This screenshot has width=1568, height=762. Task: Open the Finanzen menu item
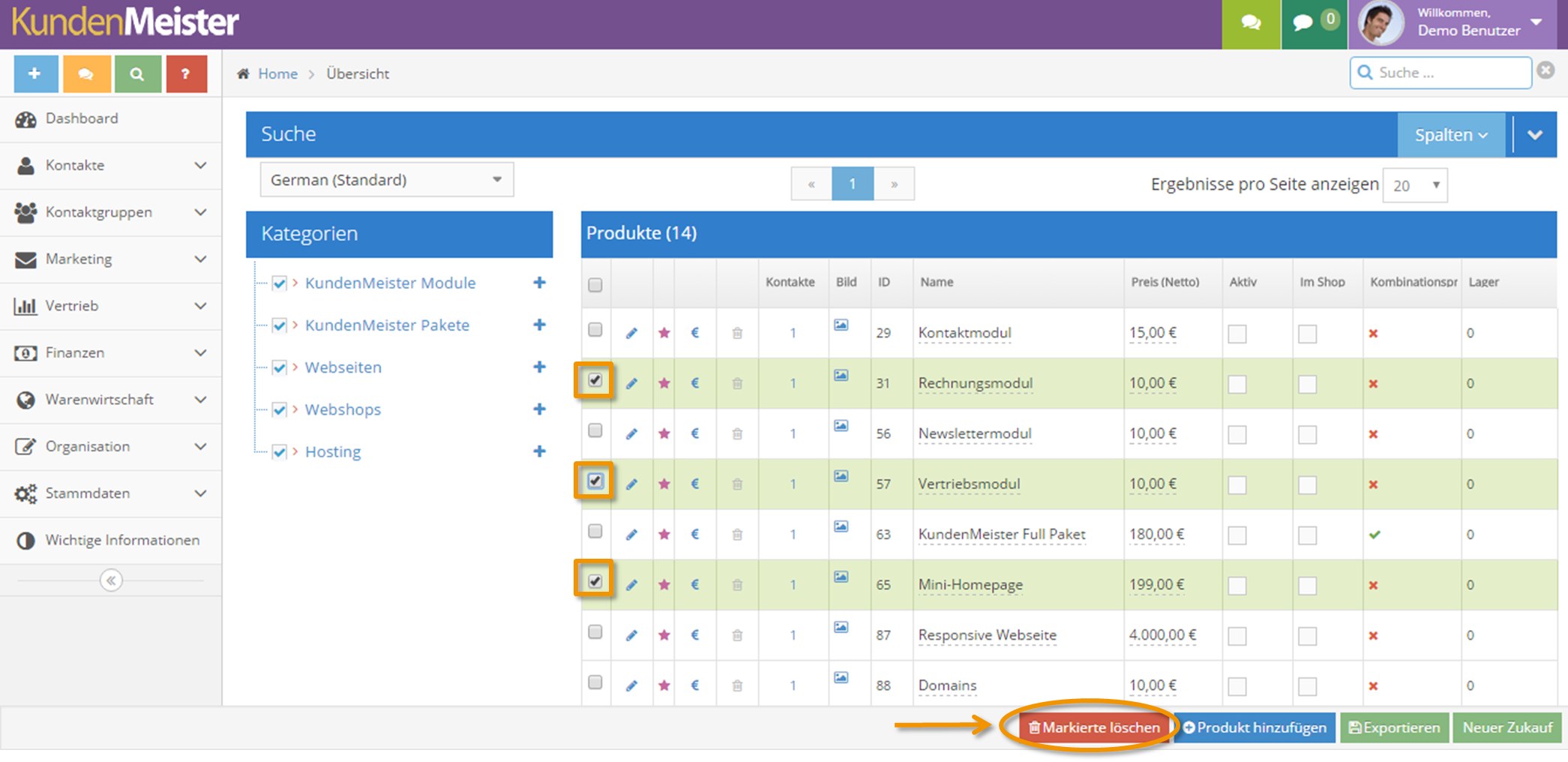pyautogui.click(x=111, y=352)
